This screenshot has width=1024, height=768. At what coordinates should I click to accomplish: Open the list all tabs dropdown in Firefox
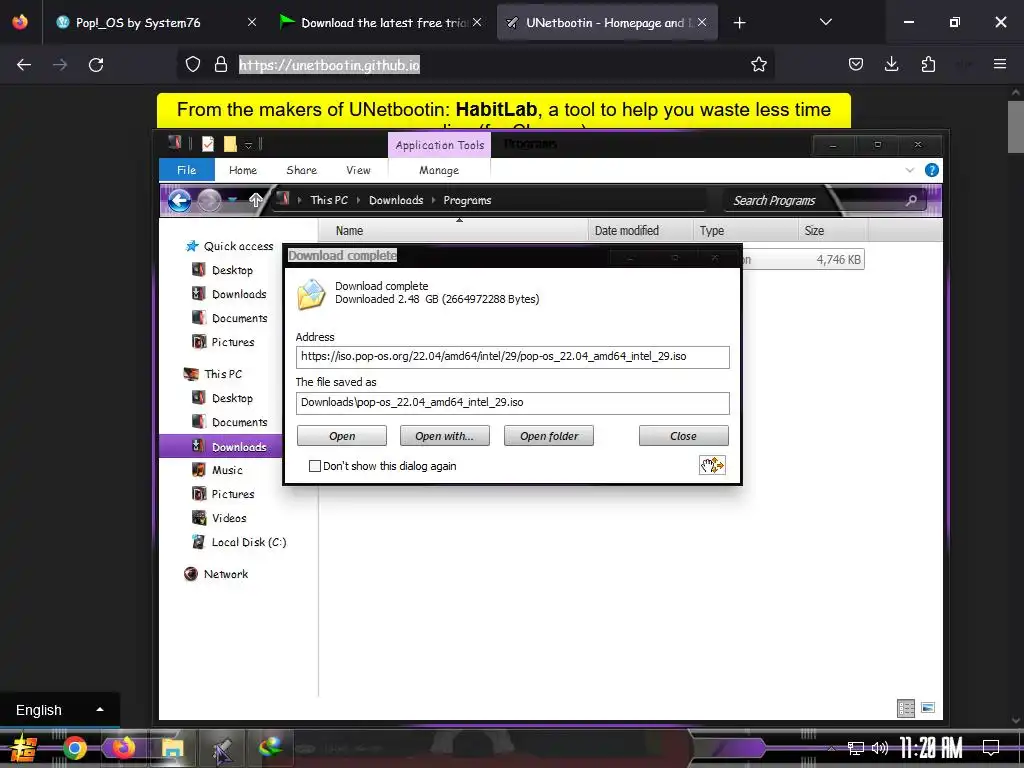(825, 22)
